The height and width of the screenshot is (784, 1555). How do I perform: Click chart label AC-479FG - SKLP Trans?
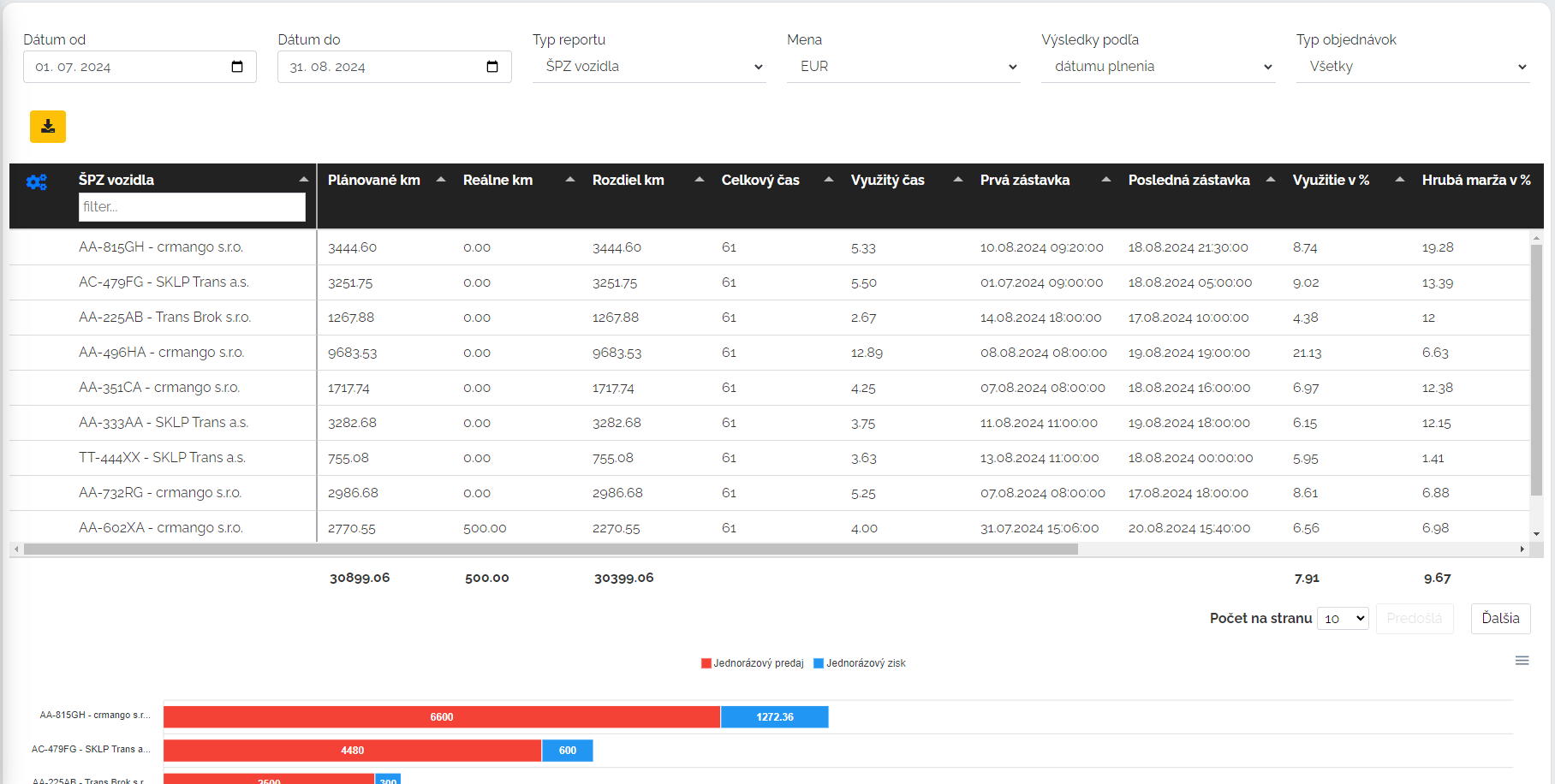pos(91,749)
